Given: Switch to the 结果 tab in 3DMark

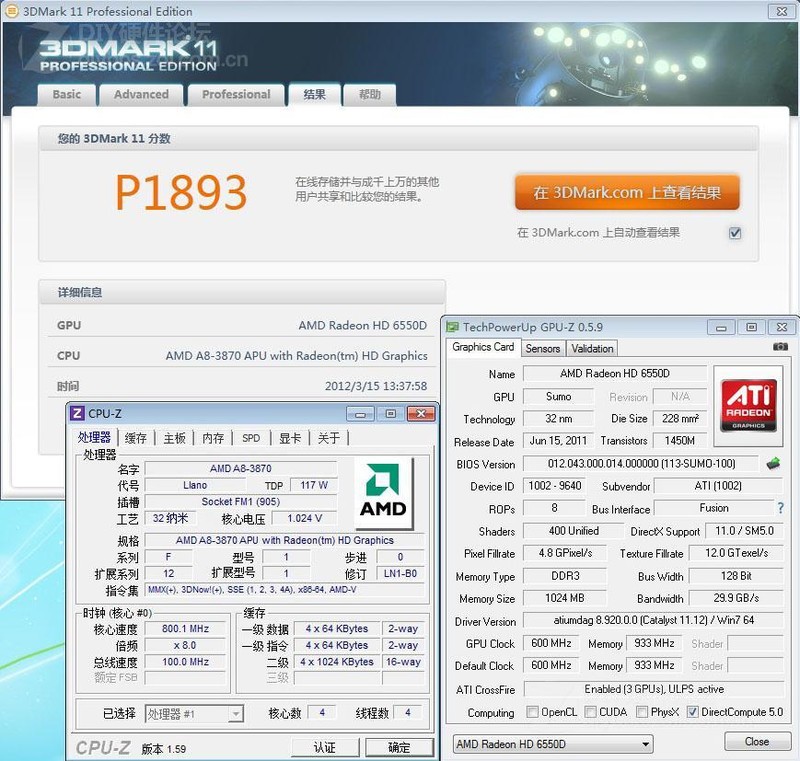Looking at the screenshot, I should [x=314, y=94].
